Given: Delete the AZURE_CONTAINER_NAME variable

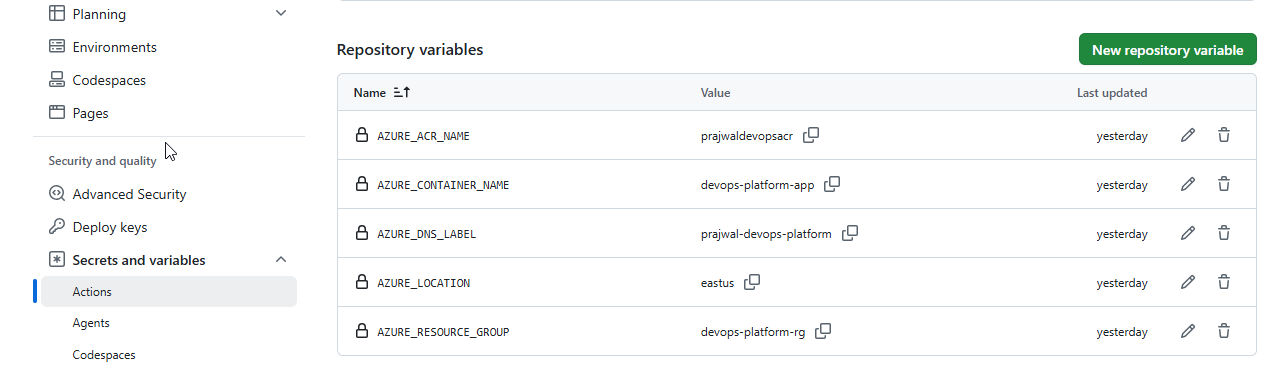Looking at the screenshot, I should [x=1224, y=184].
